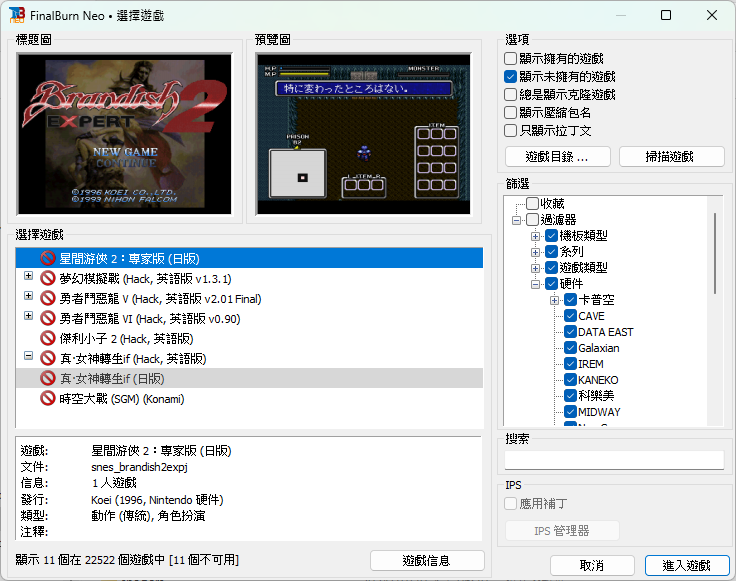Click the Brandish 2 Expert title image
The width and height of the screenshot is (736, 581).
click(124, 134)
